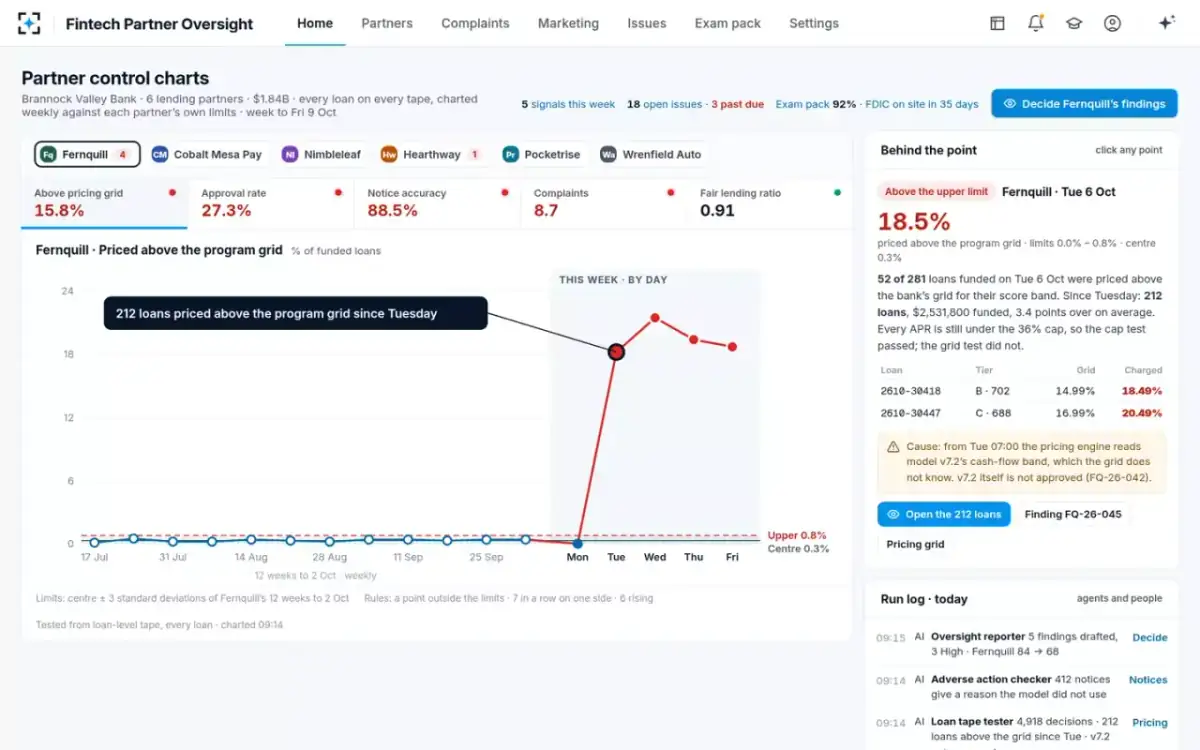Select the Approval rate 27.3% metric
This screenshot has width=1200, height=750.
pos(270,203)
